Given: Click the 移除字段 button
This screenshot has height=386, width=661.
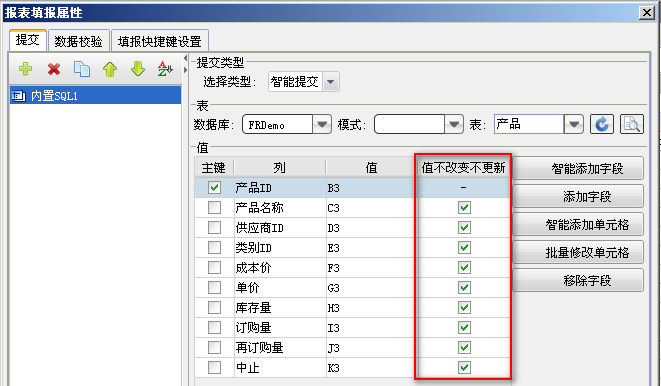Looking at the screenshot, I should coord(578,280).
